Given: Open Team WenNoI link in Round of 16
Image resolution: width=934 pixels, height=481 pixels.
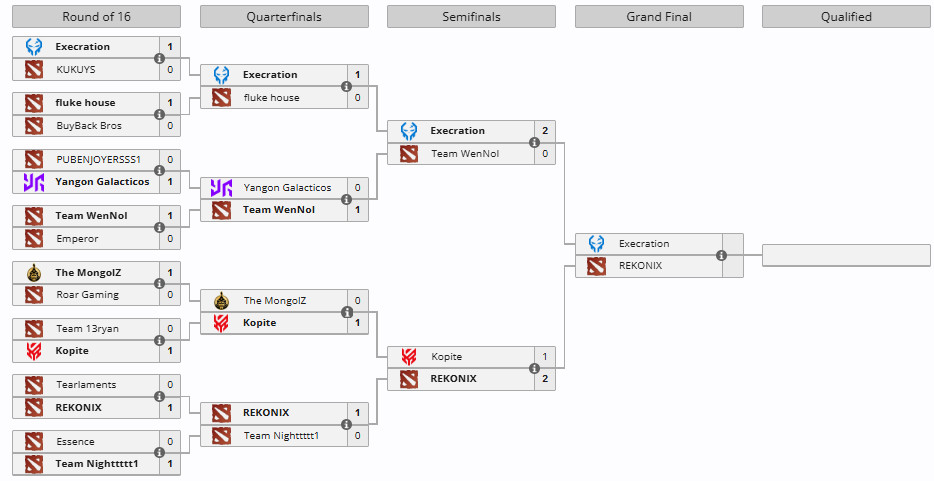Looking at the screenshot, I should (91, 215).
